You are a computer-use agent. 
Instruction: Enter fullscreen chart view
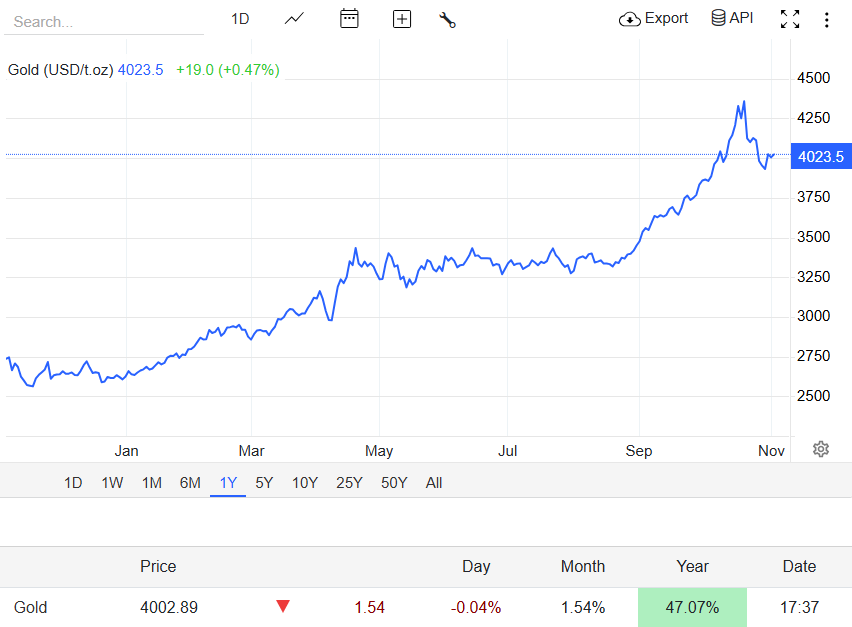click(x=790, y=18)
